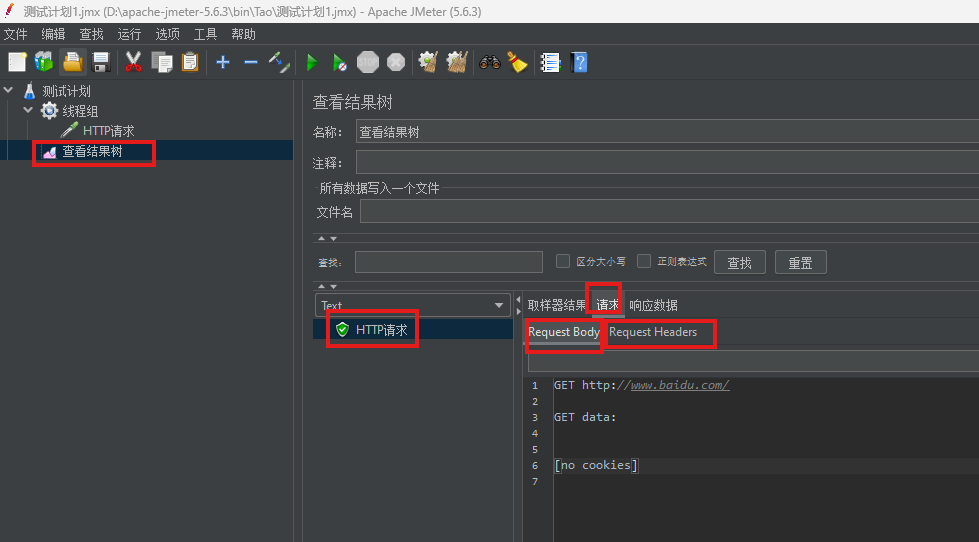Viewport: 979px width, 542px height.
Task: Open the 文件 menu
Action: pos(16,34)
